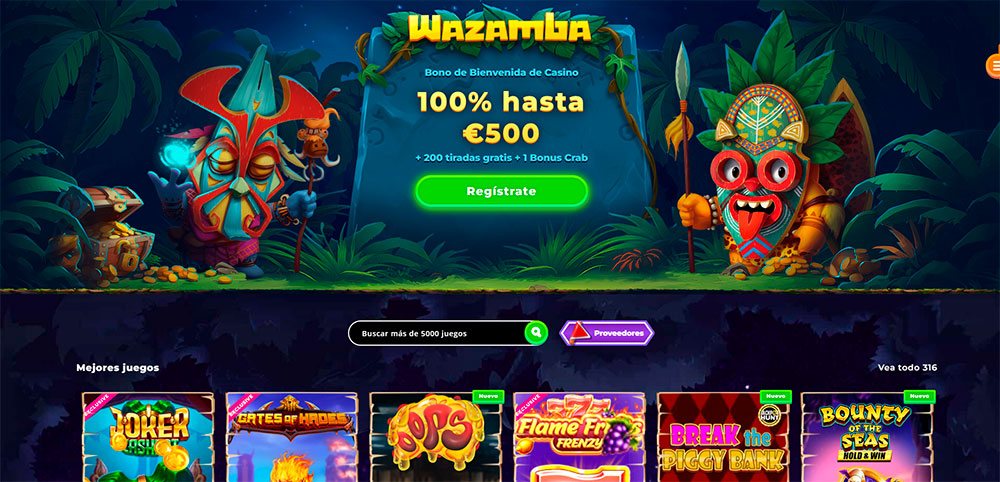Image resolution: width=1000 pixels, height=482 pixels.
Task: Open the Vea todo 316 link
Action: tap(907, 367)
